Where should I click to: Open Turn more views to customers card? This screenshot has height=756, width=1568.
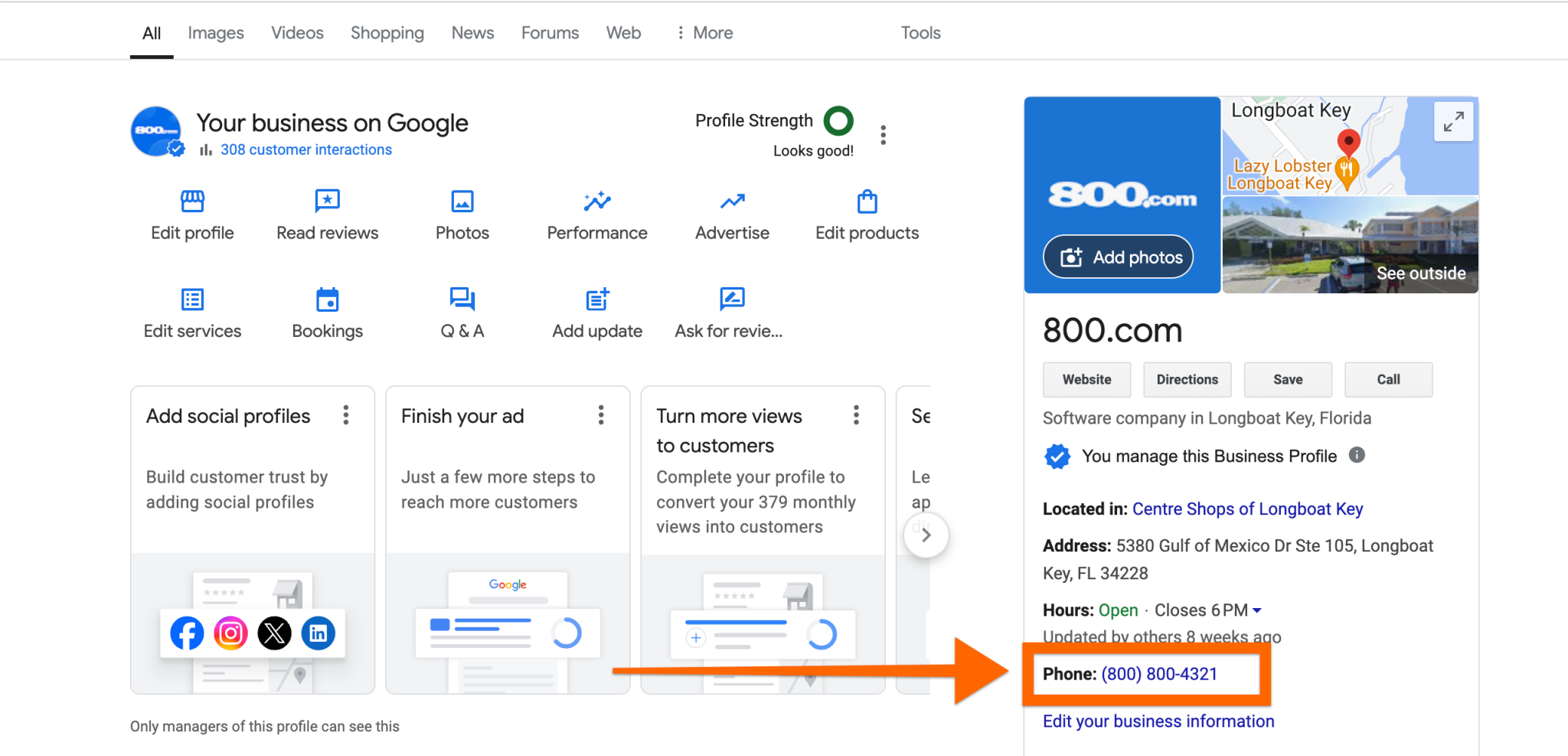(763, 540)
